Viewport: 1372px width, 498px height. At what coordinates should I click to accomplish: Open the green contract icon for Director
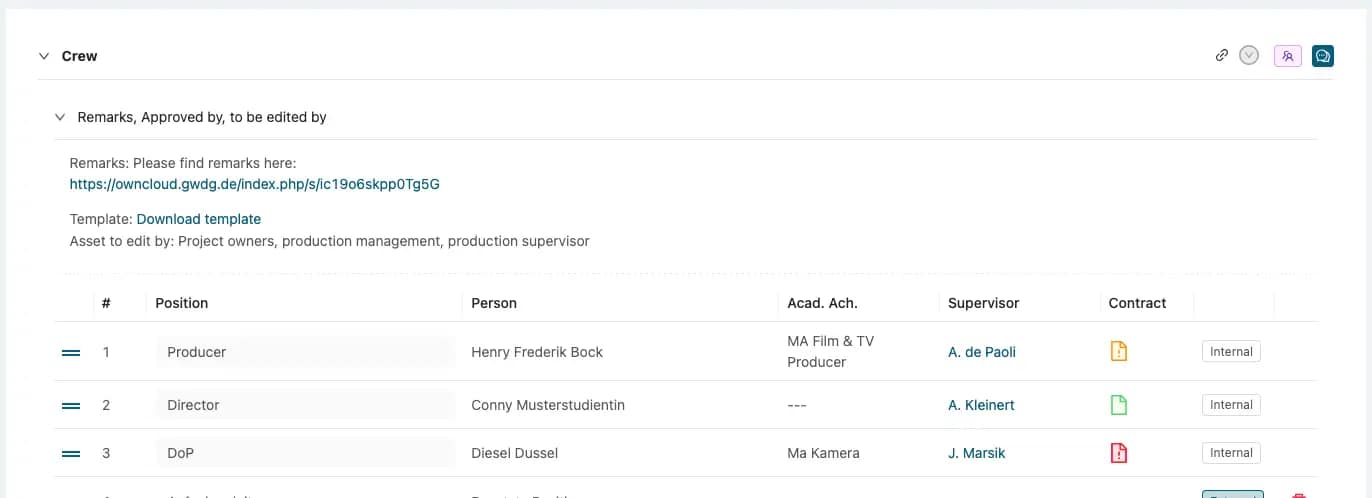[1119, 405]
